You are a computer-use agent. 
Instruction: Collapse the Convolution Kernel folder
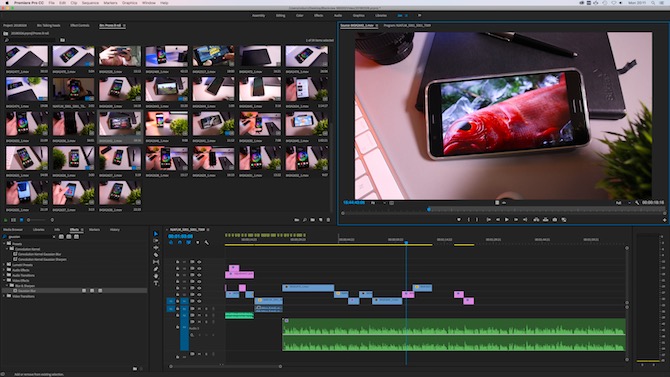(x=7, y=249)
